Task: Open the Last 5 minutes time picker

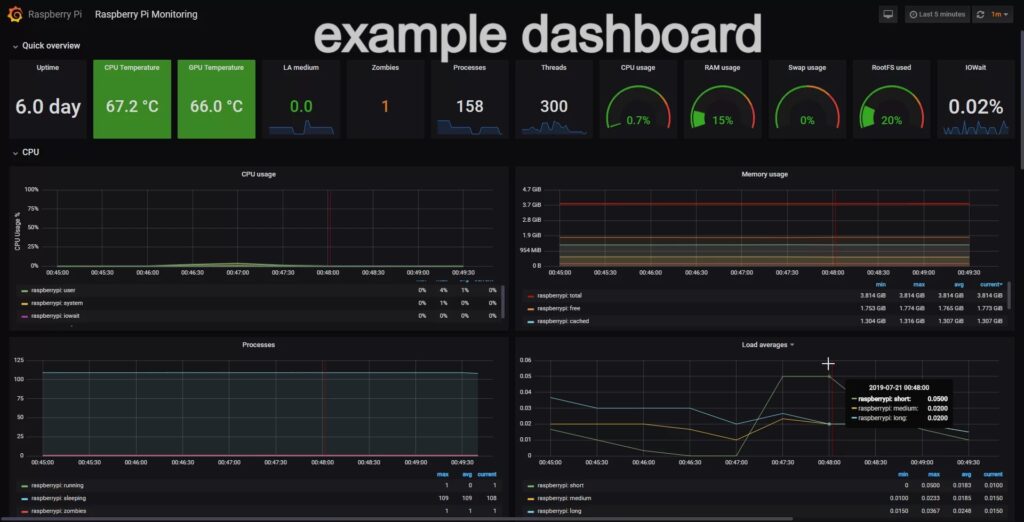Action: [x=937, y=14]
